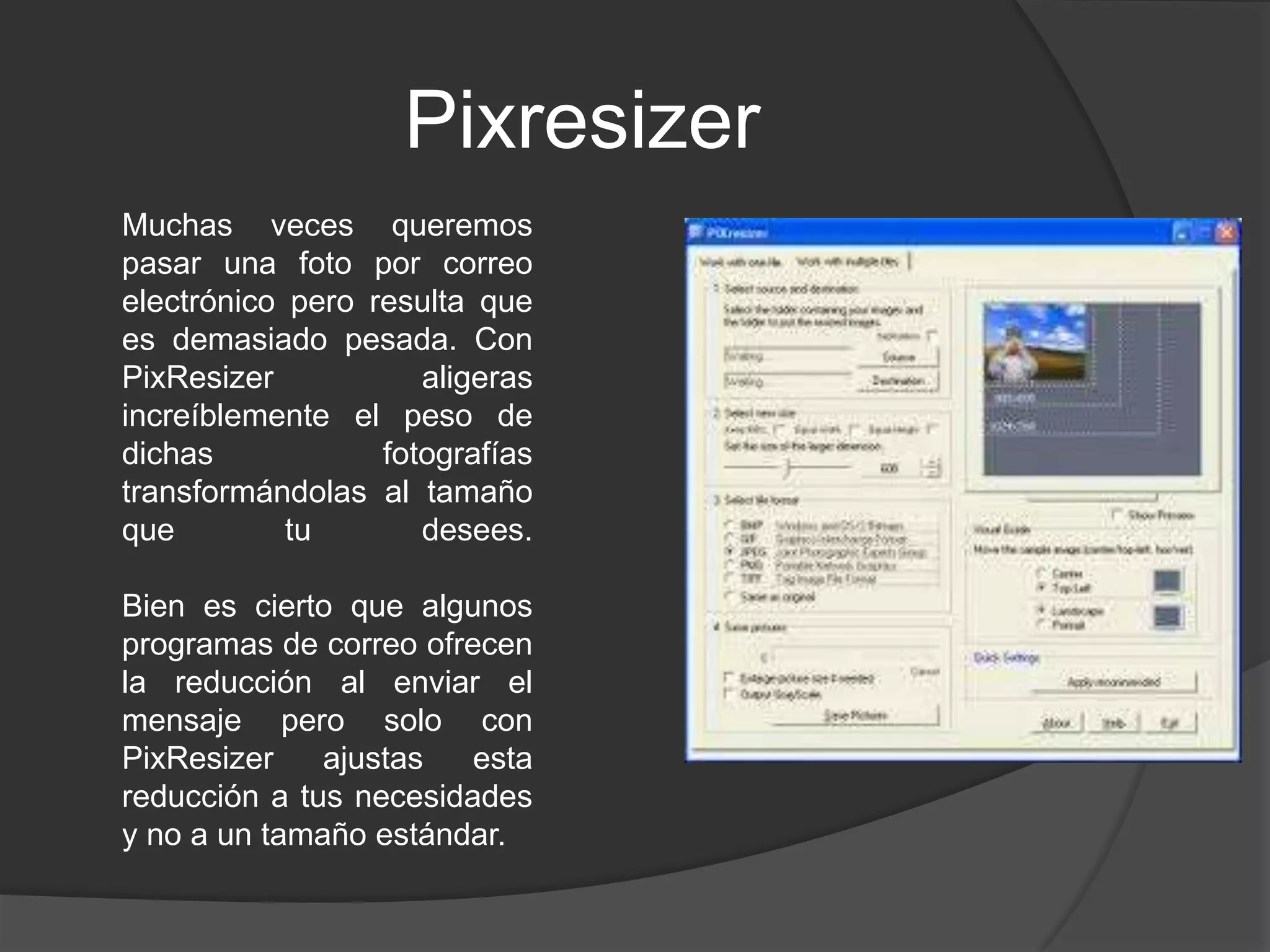1270x952 pixels.
Task: Click the Center position preview icon
Action: pyautogui.click(x=1167, y=581)
